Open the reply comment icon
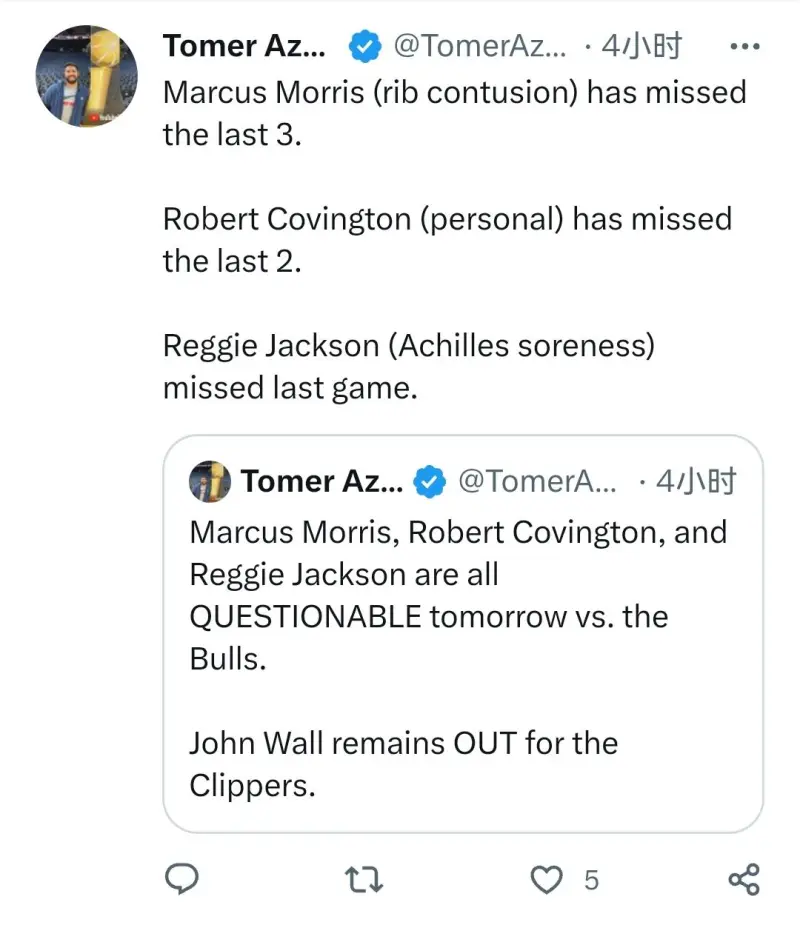Screen dimensions: 800x925 coord(181,879)
